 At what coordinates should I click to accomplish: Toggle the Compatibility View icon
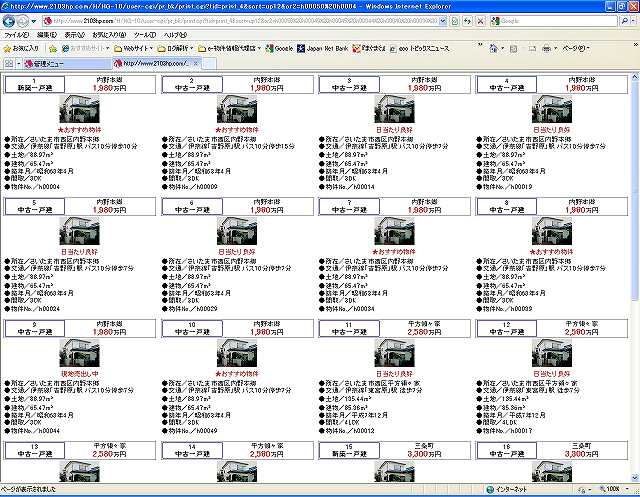tap(455, 21)
